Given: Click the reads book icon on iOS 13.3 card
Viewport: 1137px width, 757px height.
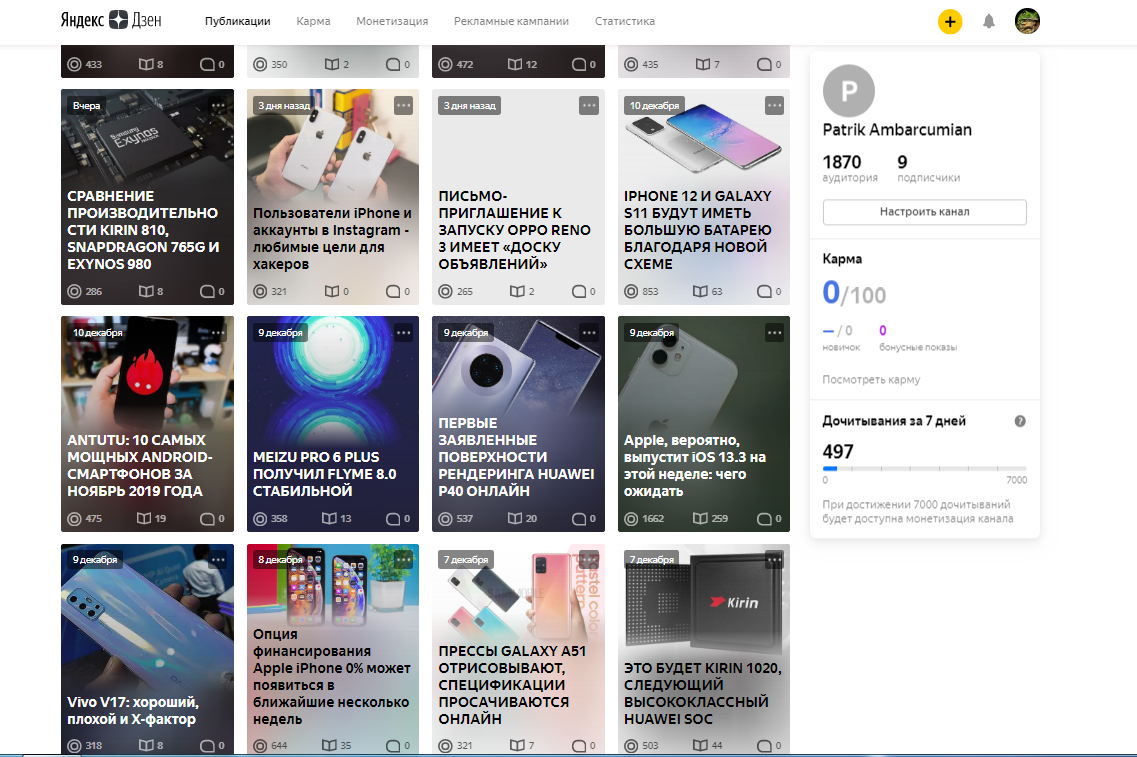Looking at the screenshot, I should [700, 519].
